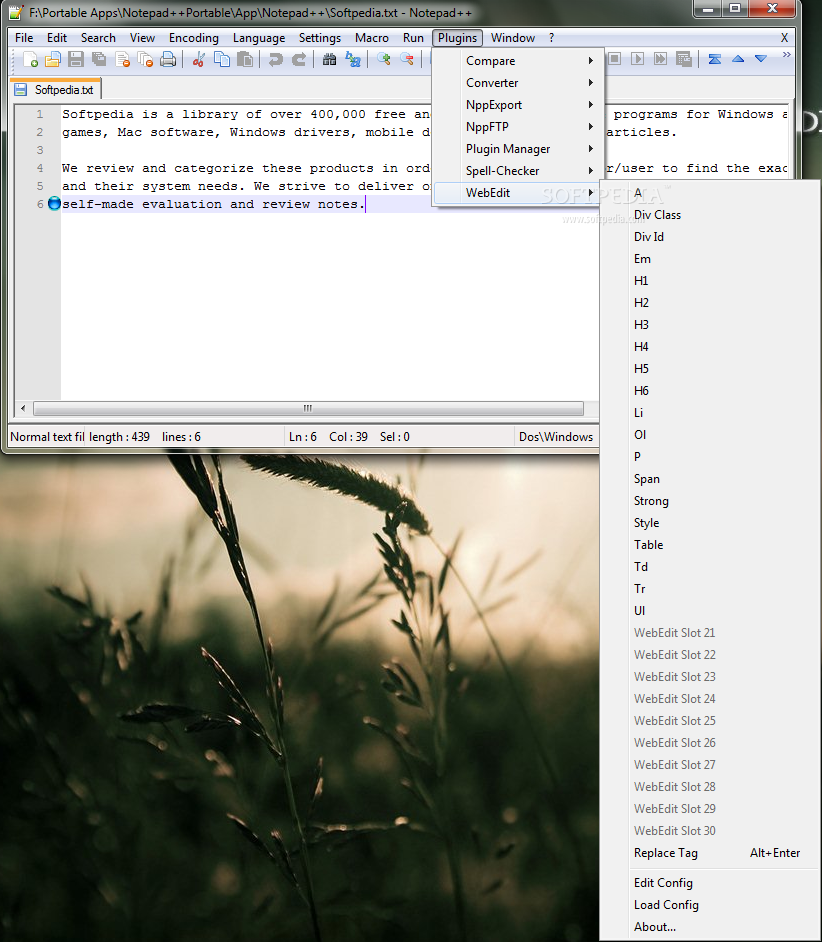Click the Stop Recording macro icon
This screenshot has width=822, height=942.
[x=614, y=59]
